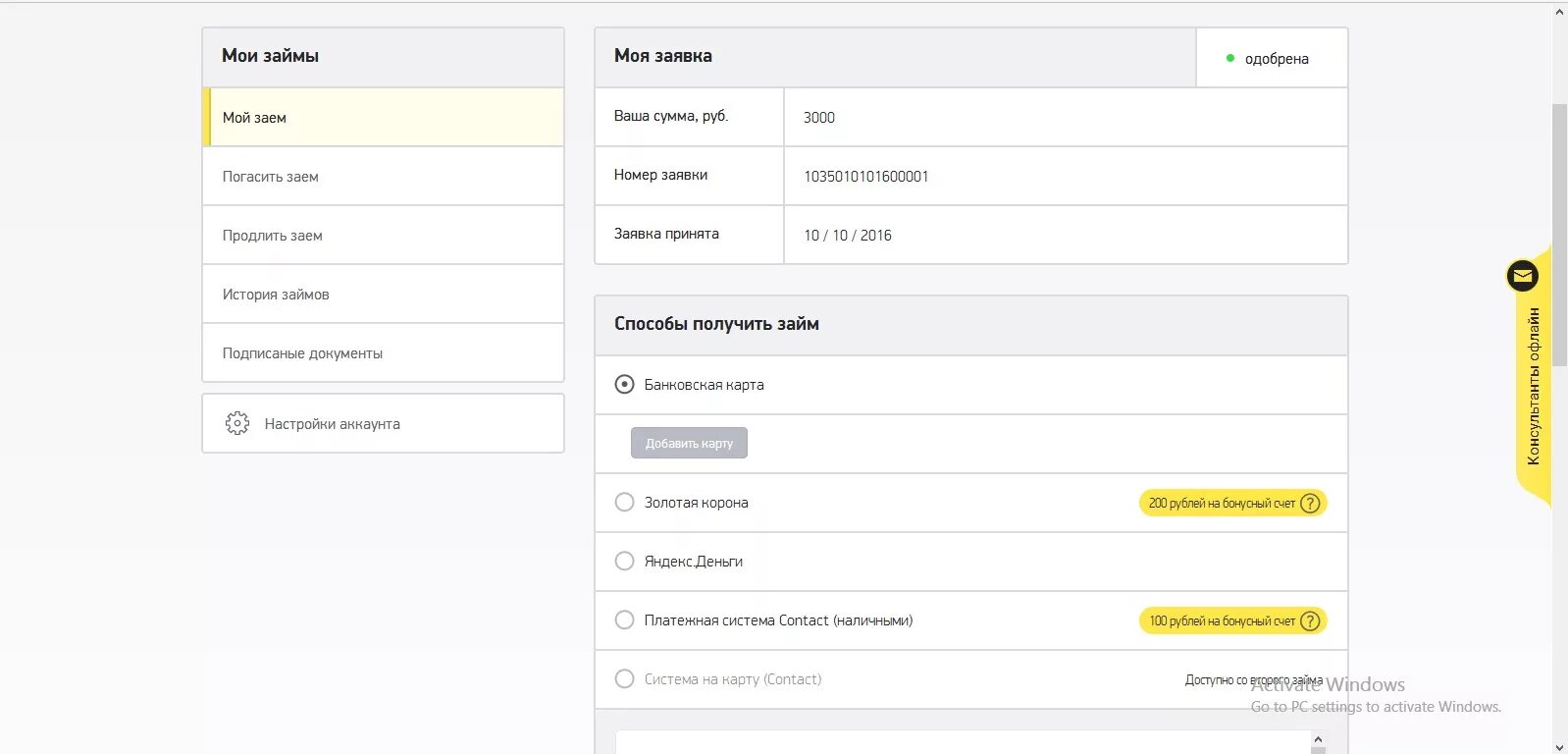Screen dimensions: 1568x754
Task: Click the 200 рублей на бонусный счет badge
Action: click(x=1232, y=503)
